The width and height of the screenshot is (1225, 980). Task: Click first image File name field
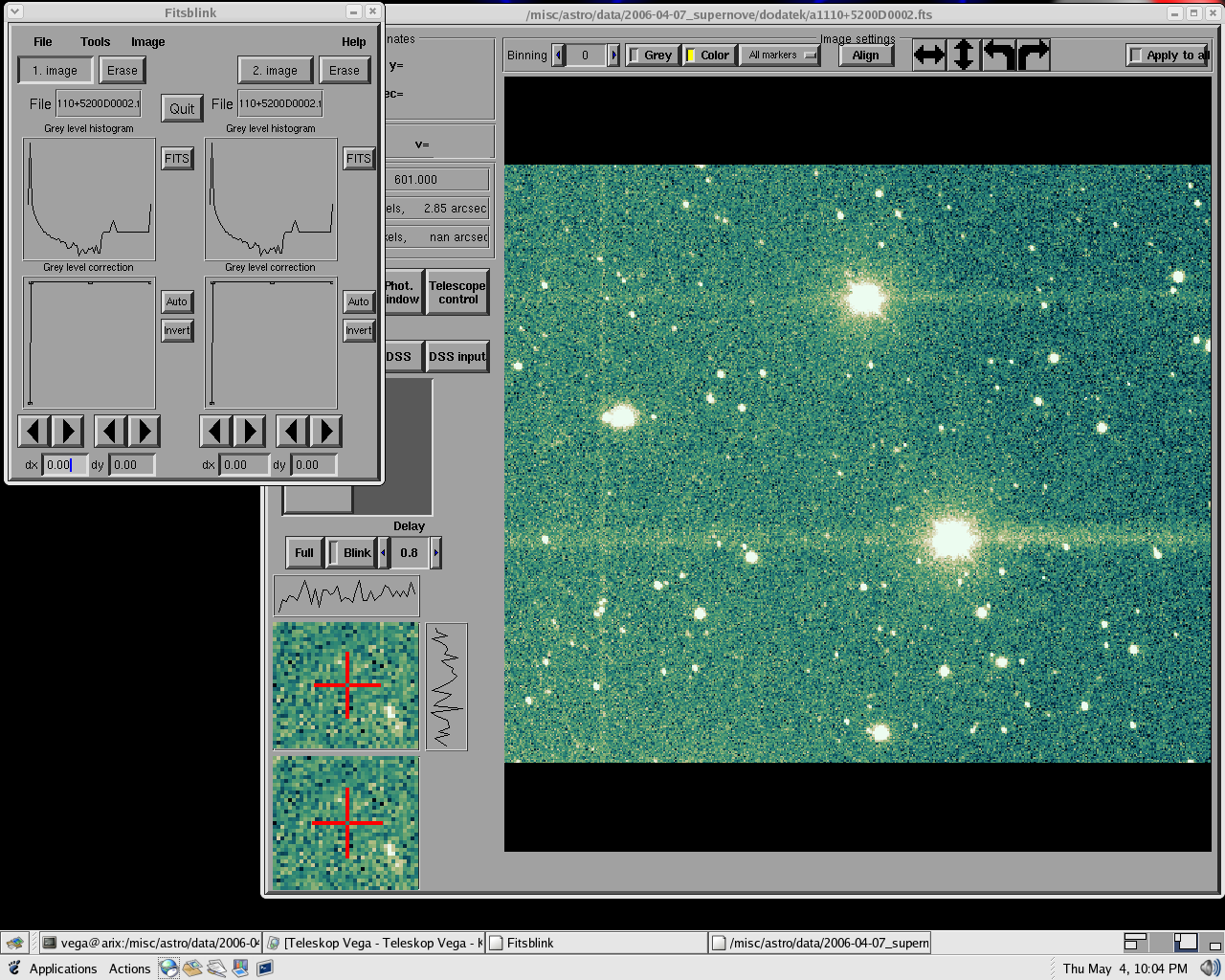tap(98, 103)
